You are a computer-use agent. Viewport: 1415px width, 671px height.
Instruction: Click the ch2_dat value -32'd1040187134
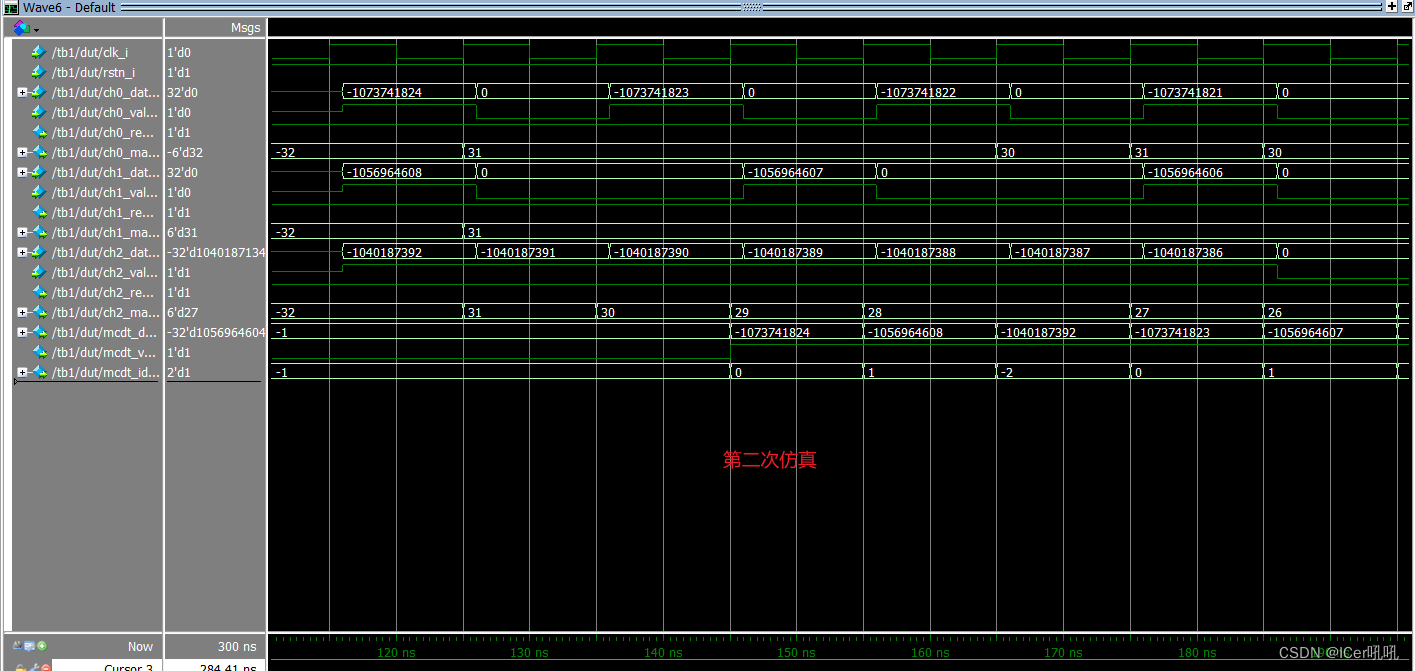[216, 252]
